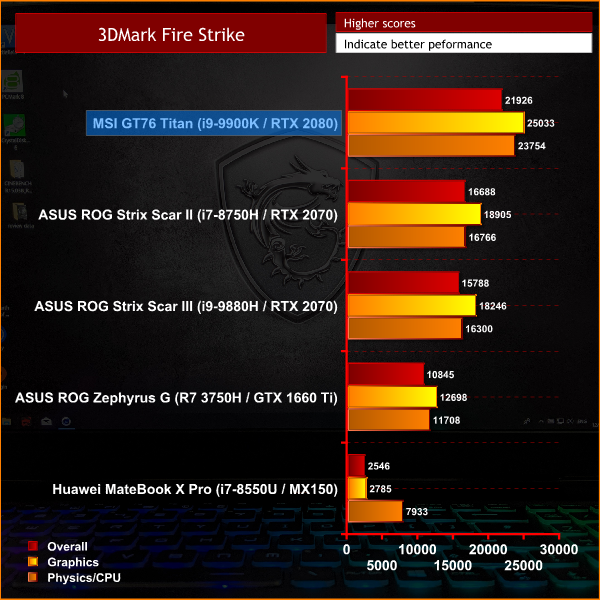Click the Strix Scar III Physics/CPU bar
Viewport: 600px width, 600px height.
(x=406, y=328)
